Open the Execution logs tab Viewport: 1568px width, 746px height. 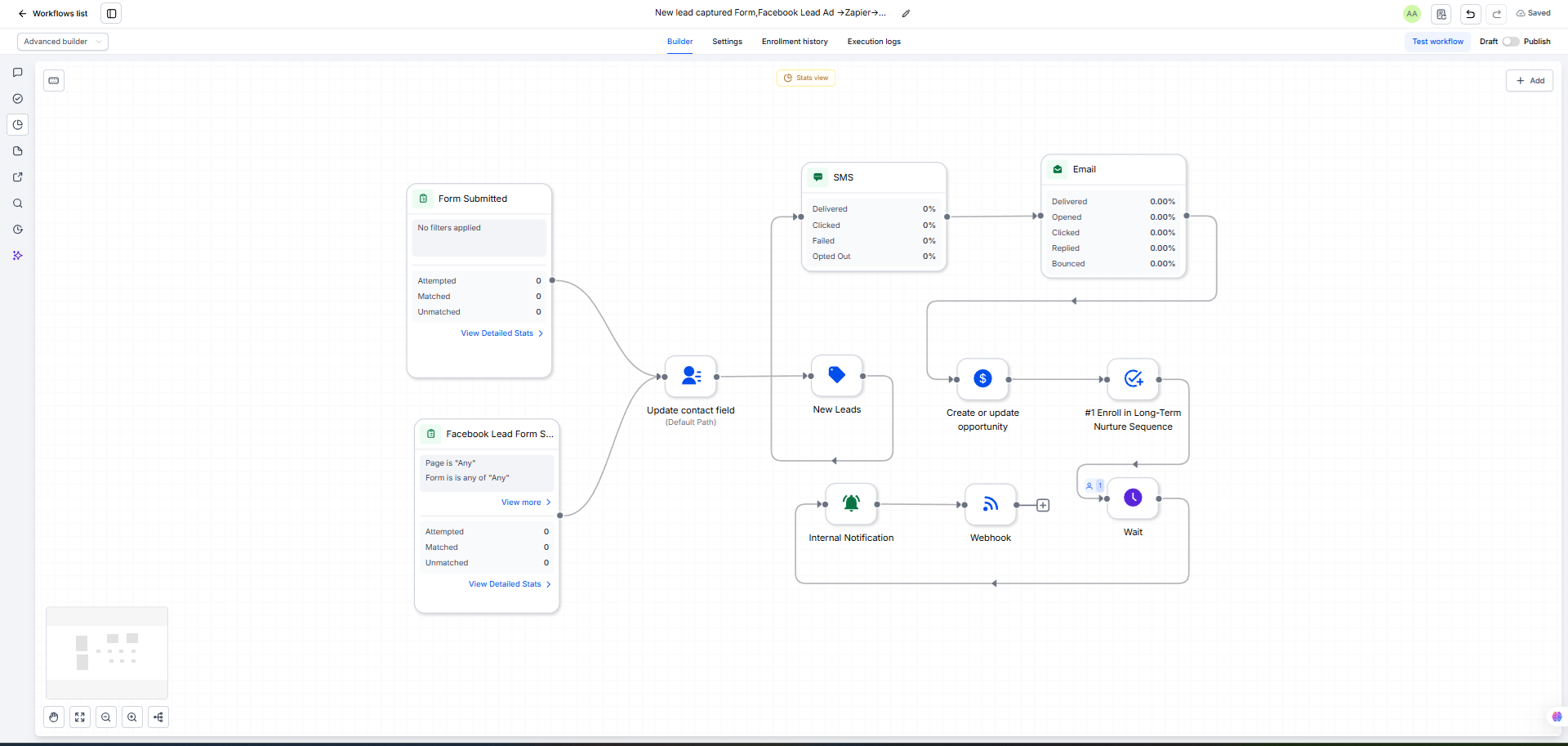[x=874, y=42]
